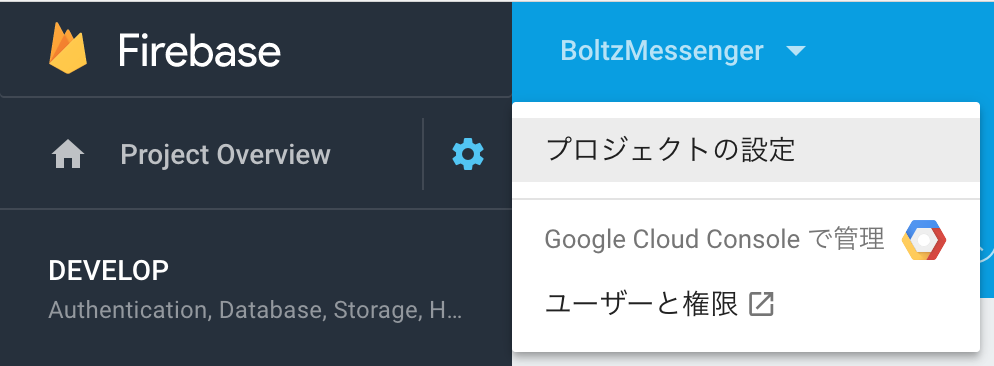Go to Project Overview
The height and width of the screenshot is (366, 994).
(225, 155)
